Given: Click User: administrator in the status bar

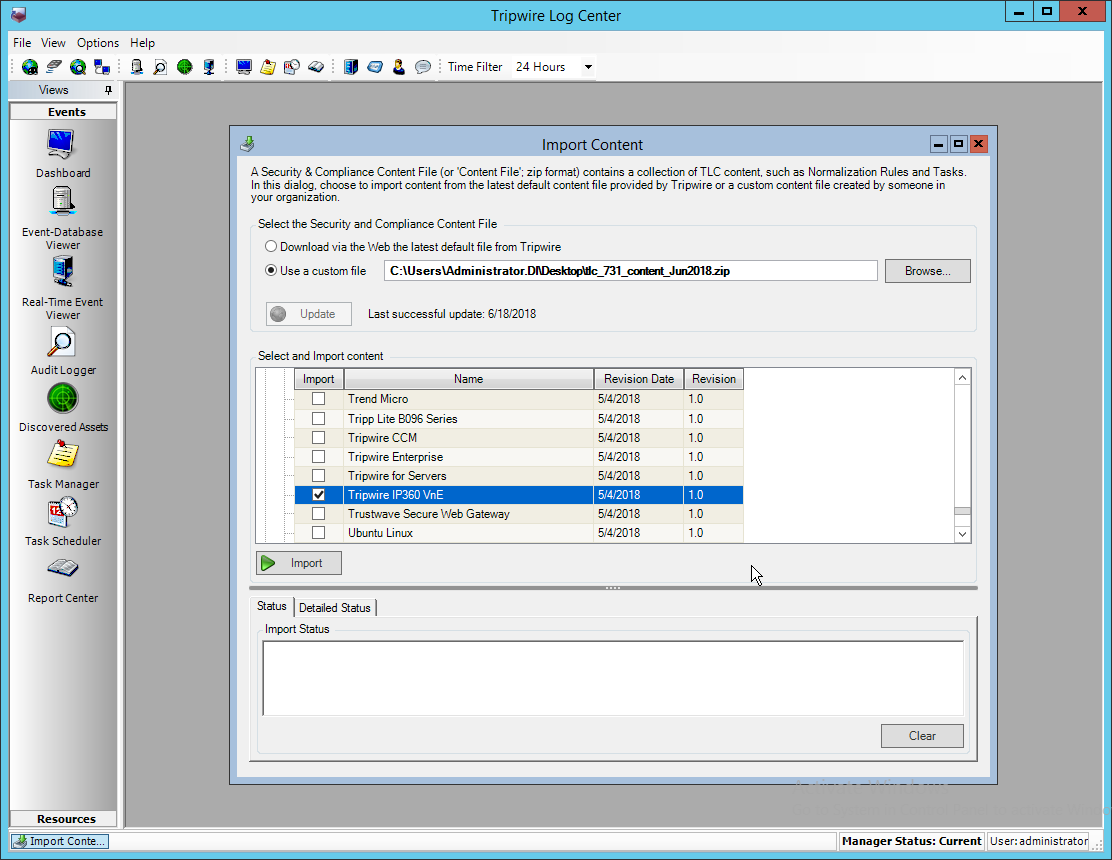Looking at the screenshot, I should [1038, 841].
